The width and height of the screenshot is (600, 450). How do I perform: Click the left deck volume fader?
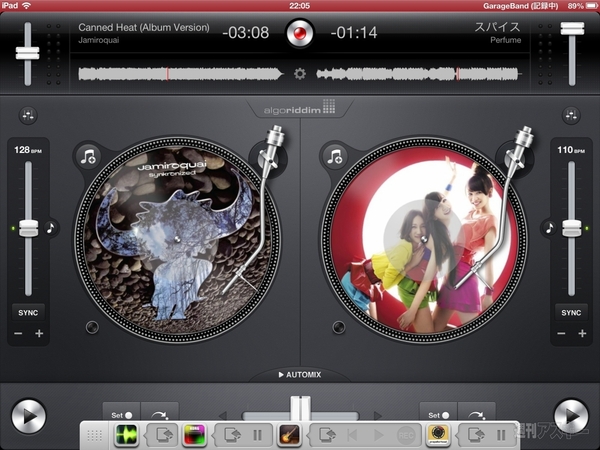(x=28, y=53)
